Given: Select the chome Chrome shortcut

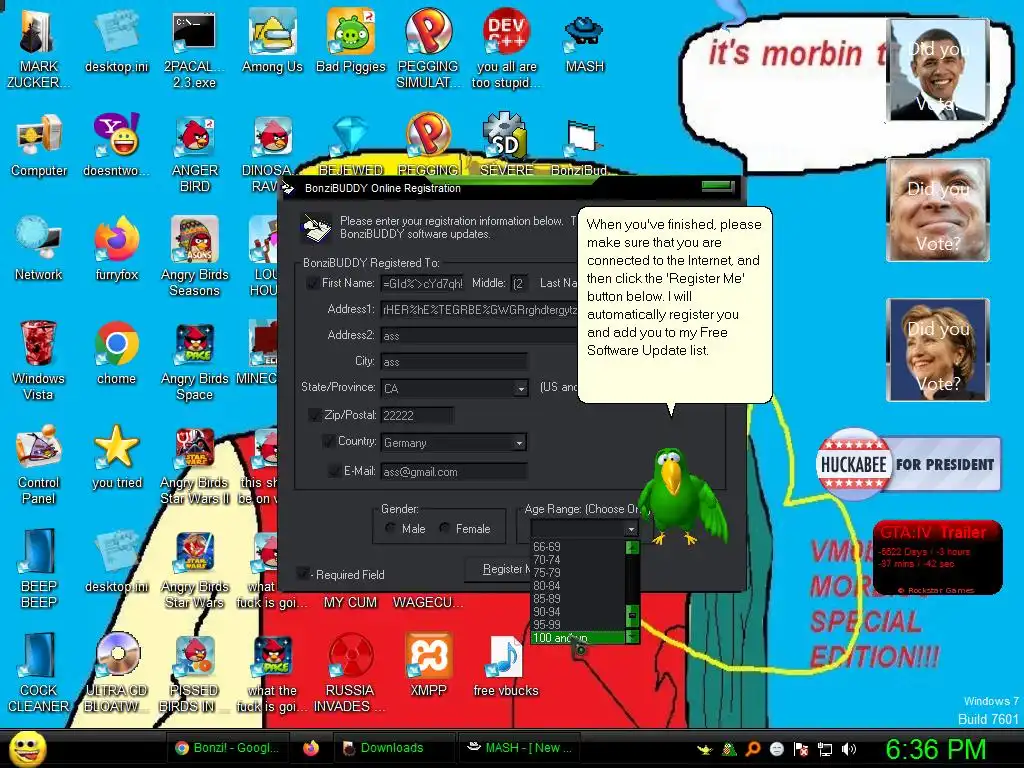Looking at the screenshot, I should pyautogui.click(x=116, y=353).
